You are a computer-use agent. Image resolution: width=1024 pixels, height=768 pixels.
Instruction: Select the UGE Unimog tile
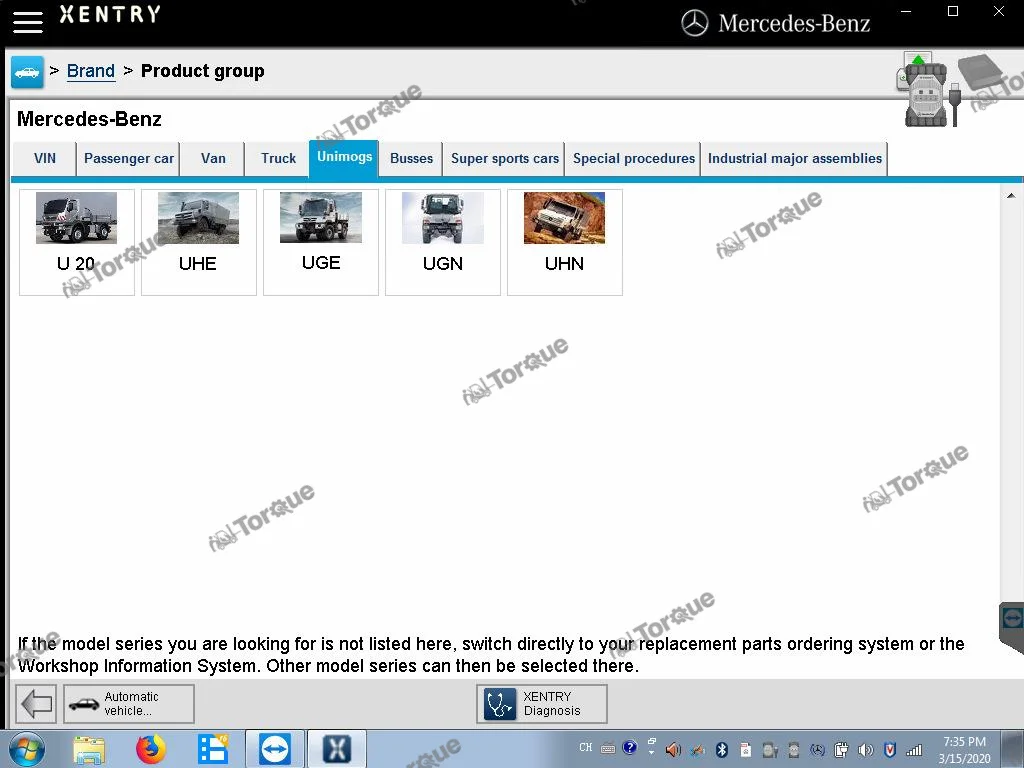(x=321, y=242)
